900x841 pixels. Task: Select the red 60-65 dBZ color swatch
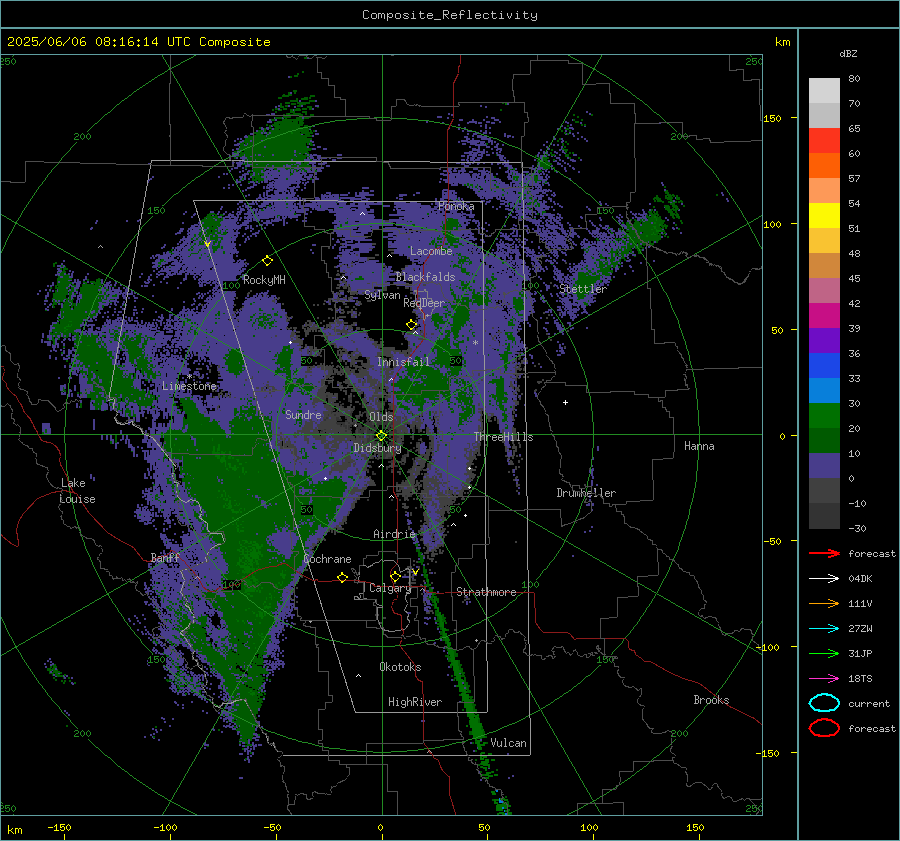824,141
